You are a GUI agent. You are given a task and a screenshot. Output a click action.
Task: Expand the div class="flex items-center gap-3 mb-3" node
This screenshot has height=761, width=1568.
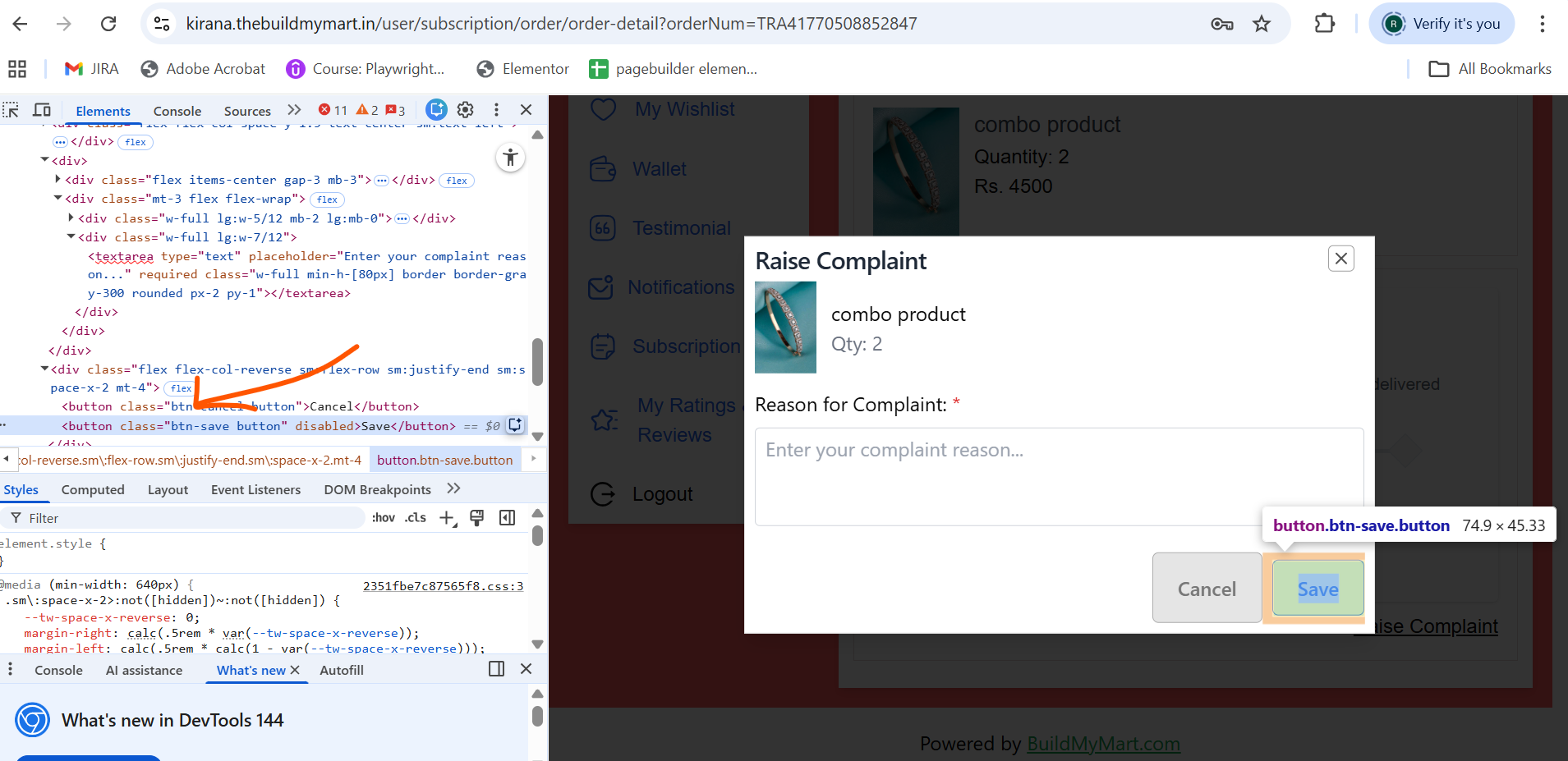click(57, 179)
